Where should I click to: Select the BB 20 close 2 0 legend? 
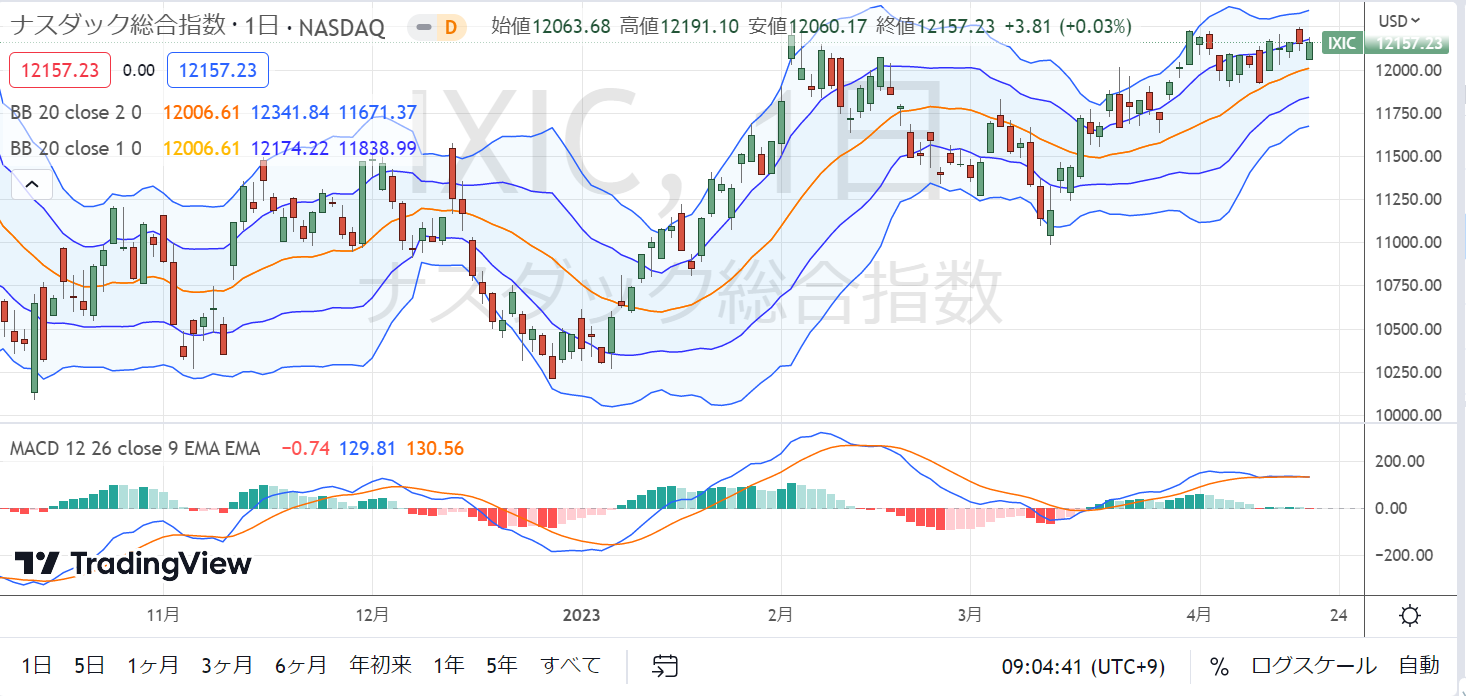click(x=75, y=113)
